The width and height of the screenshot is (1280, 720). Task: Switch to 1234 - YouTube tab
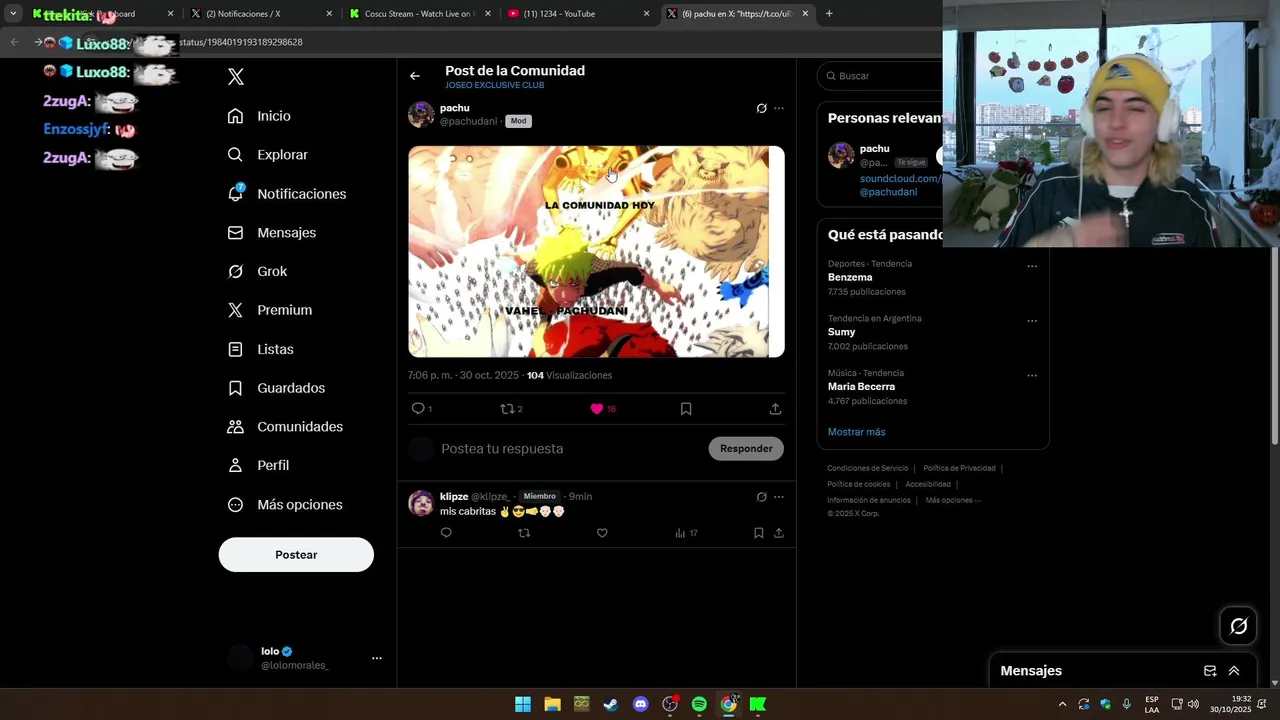578,14
